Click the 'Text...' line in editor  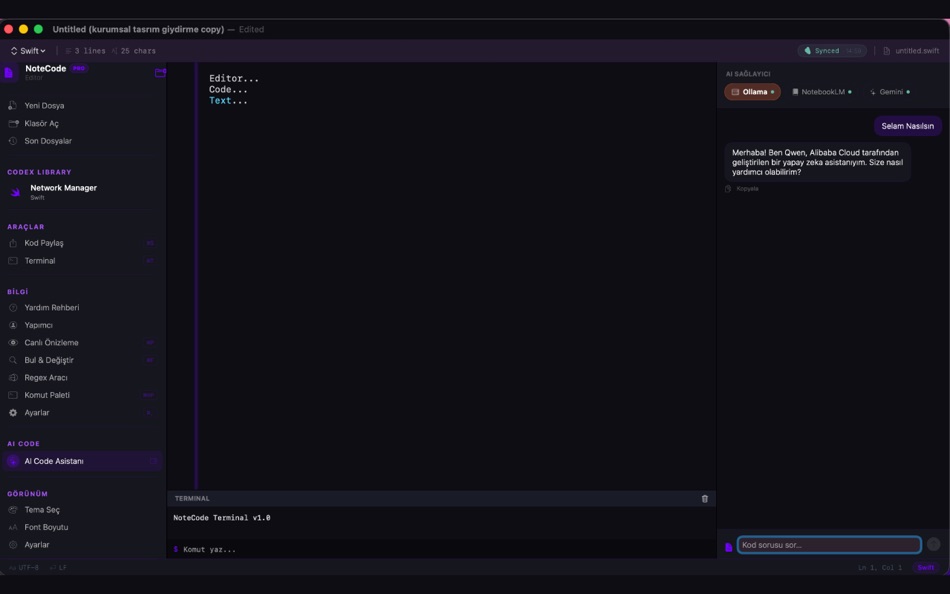coord(228,101)
